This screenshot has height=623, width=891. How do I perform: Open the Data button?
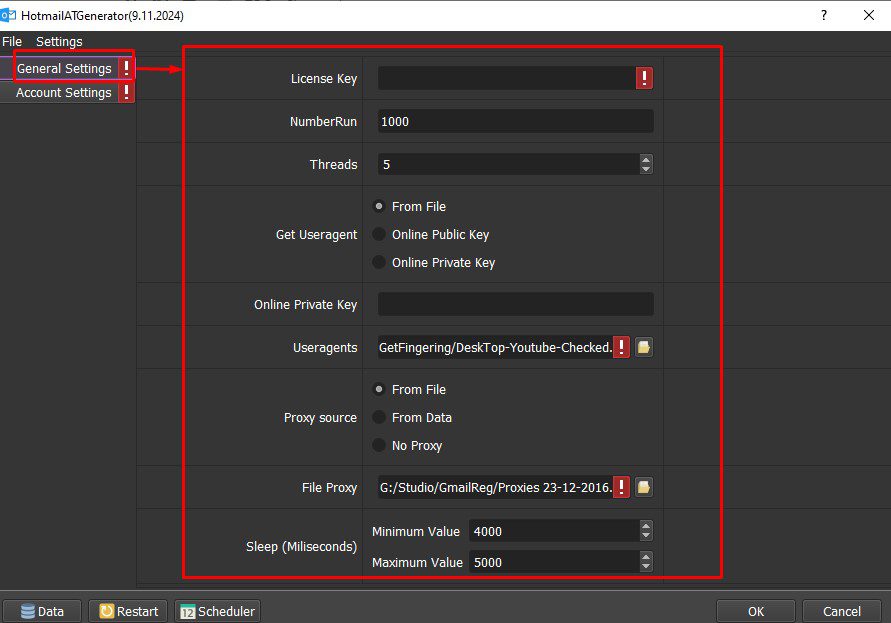42,612
